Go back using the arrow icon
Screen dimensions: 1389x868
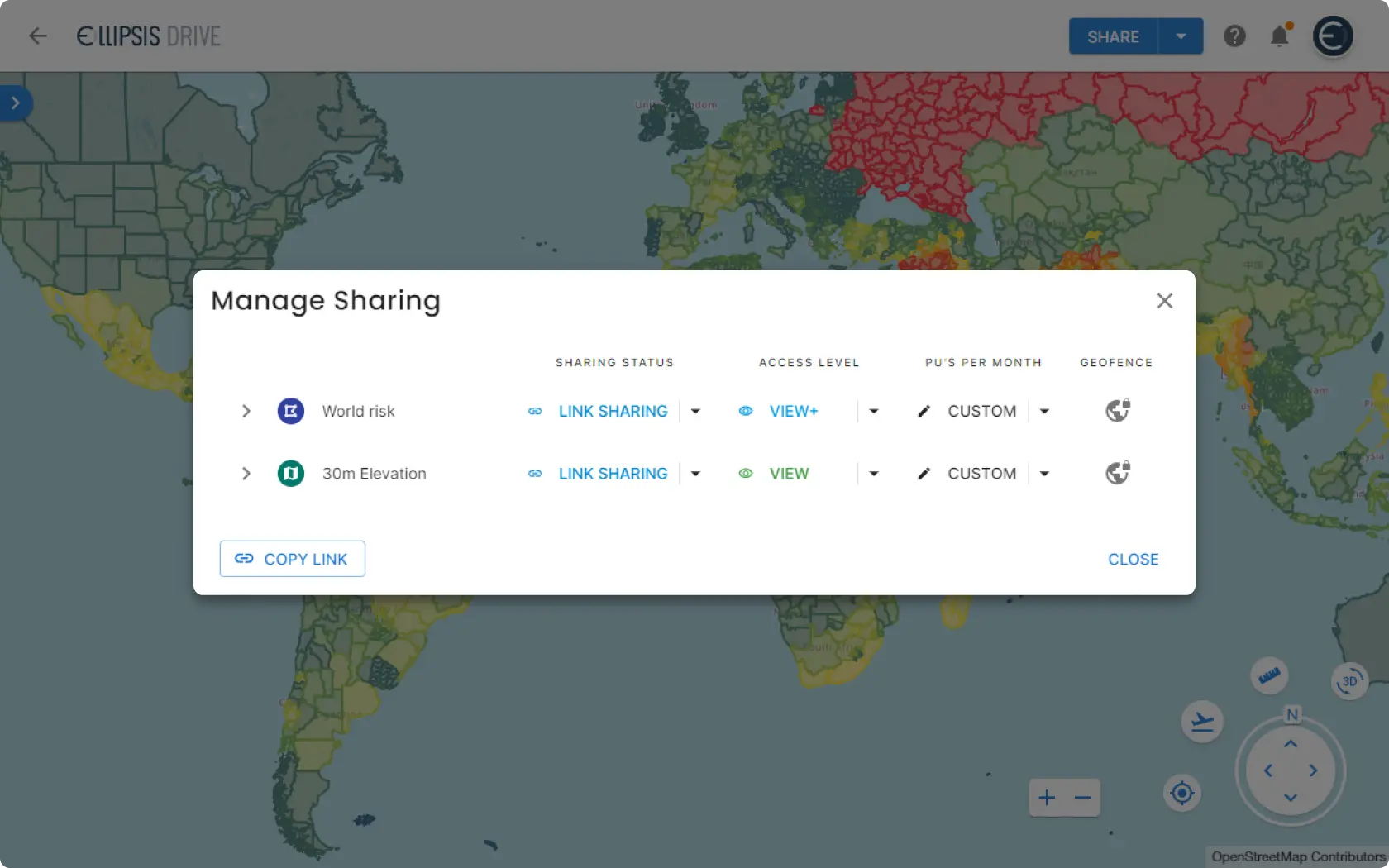[38, 36]
